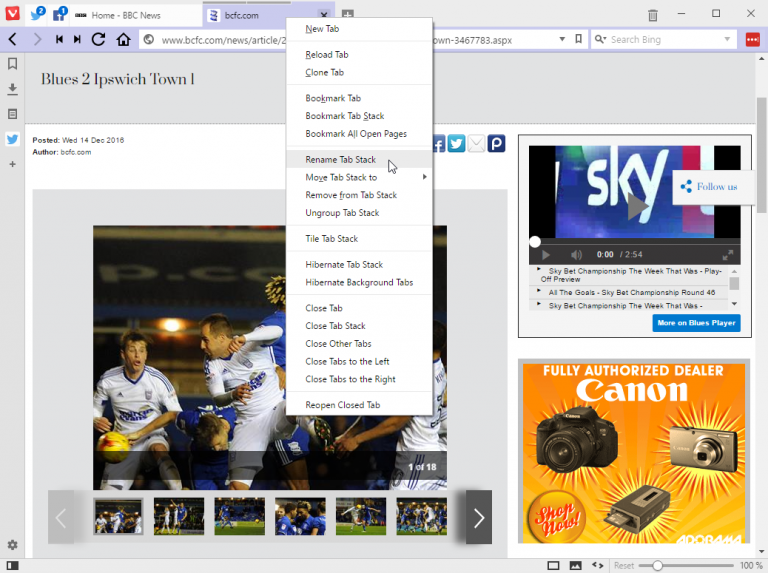The height and width of the screenshot is (573, 768).
Task: Bookmark this page from address bar
Action: click(578, 39)
